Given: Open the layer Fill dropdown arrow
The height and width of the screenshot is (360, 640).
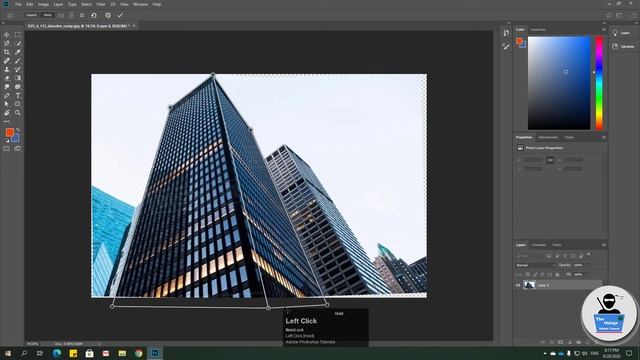Looking at the screenshot, I should point(588,275).
